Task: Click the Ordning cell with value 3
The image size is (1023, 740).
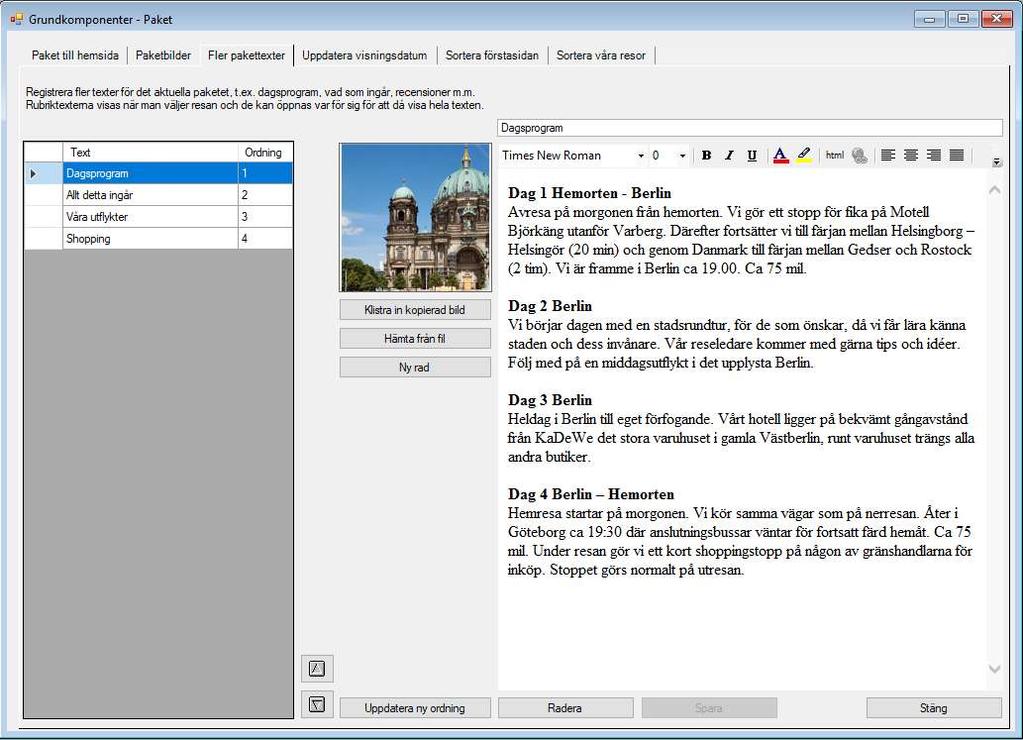Action: (265, 217)
